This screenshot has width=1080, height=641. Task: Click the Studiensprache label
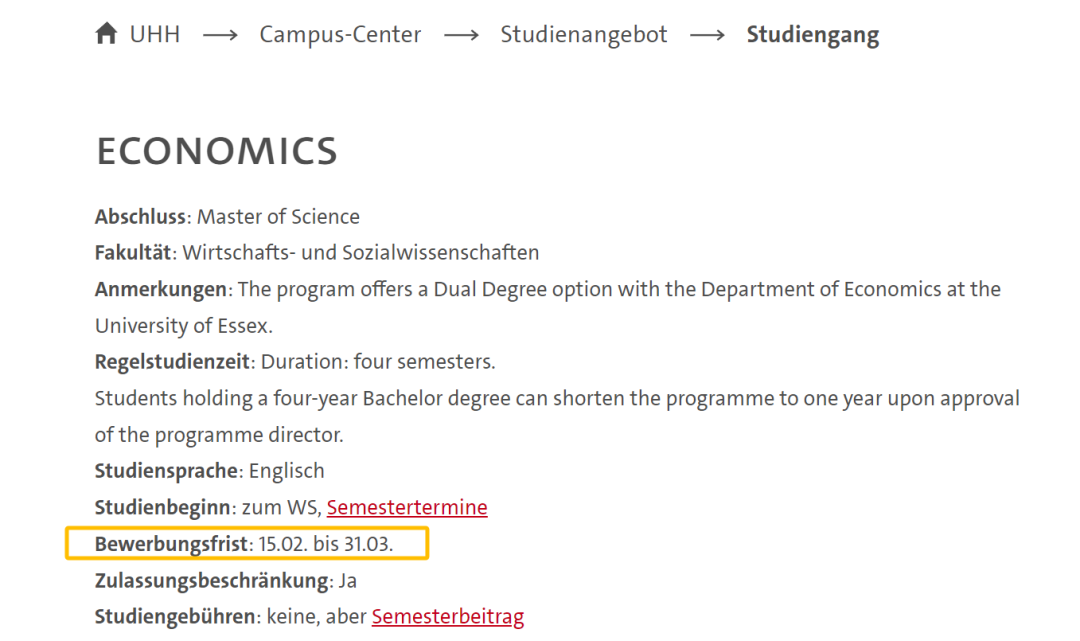(x=167, y=470)
